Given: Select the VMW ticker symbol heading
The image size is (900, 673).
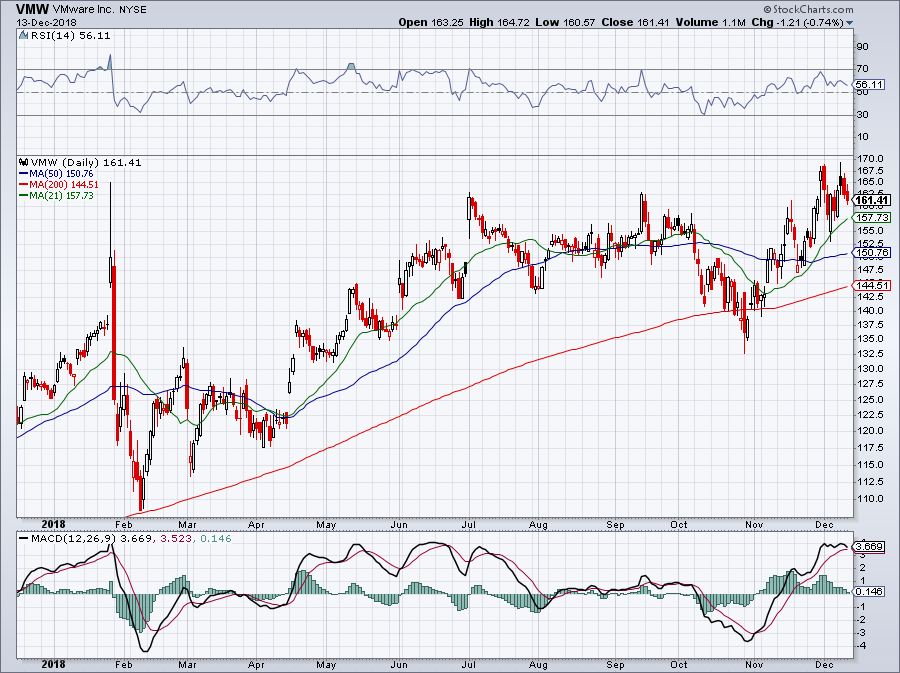Looking at the screenshot, I should [x=32, y=10].
